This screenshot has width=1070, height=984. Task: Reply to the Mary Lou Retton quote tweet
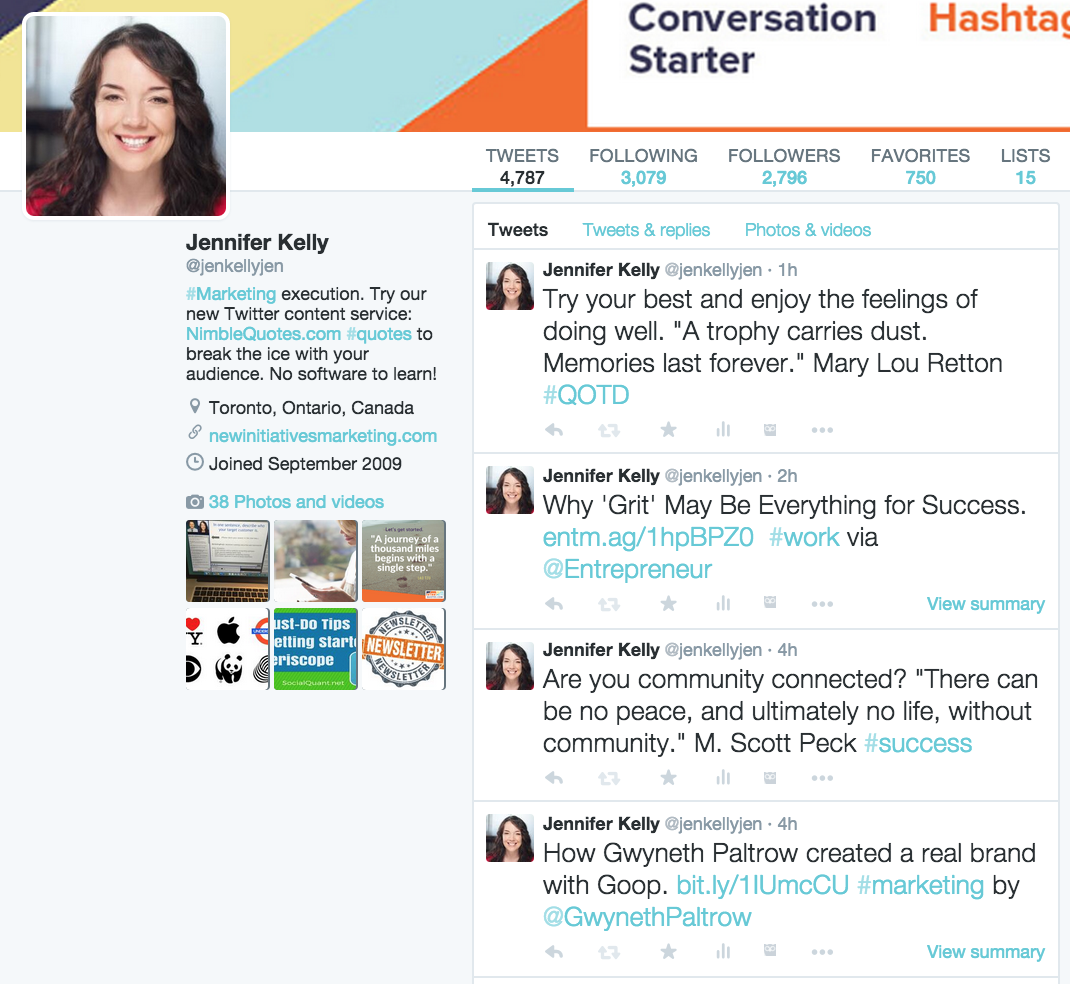click(554, 430)
